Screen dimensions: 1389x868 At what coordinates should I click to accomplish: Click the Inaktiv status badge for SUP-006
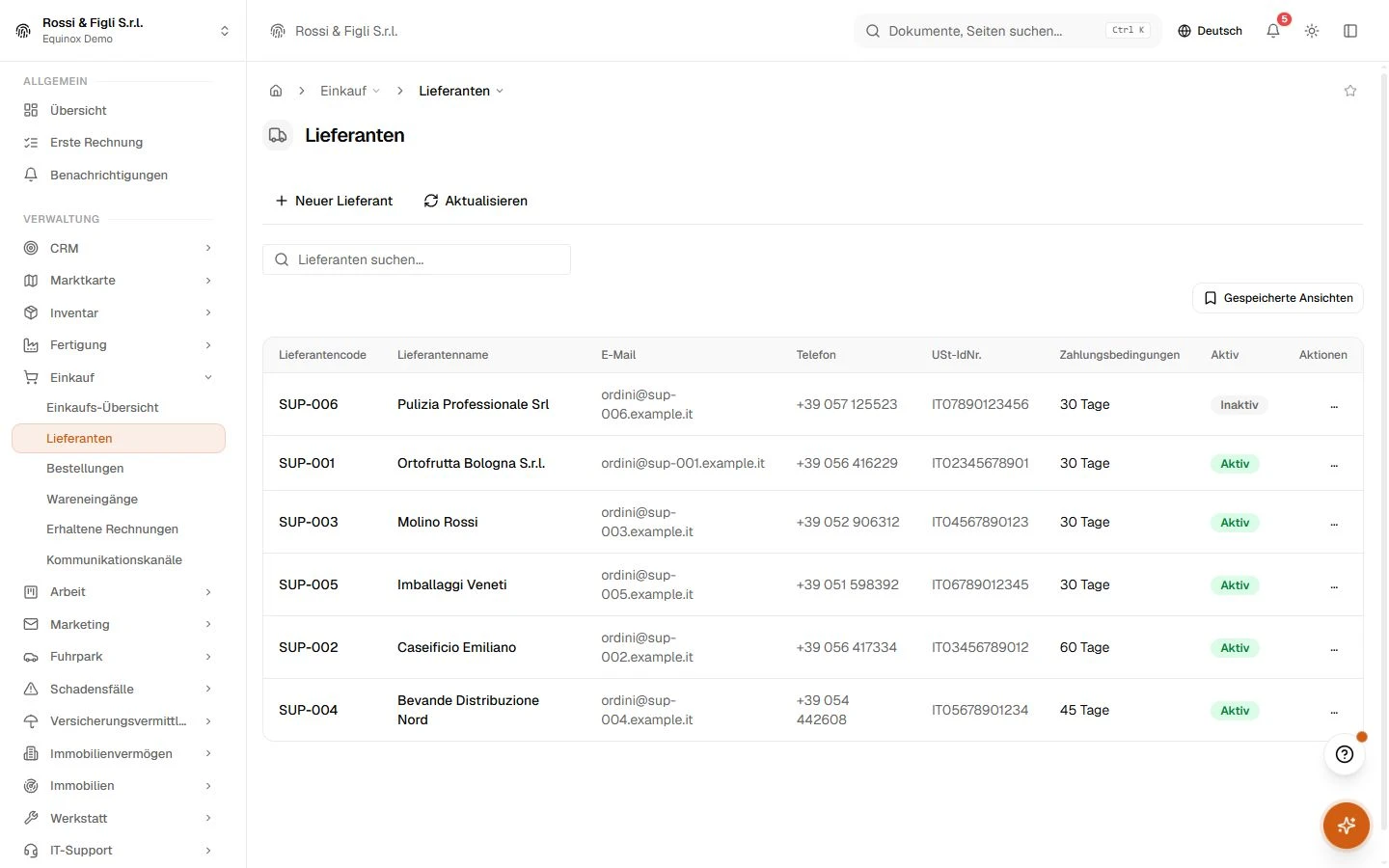1239,405
